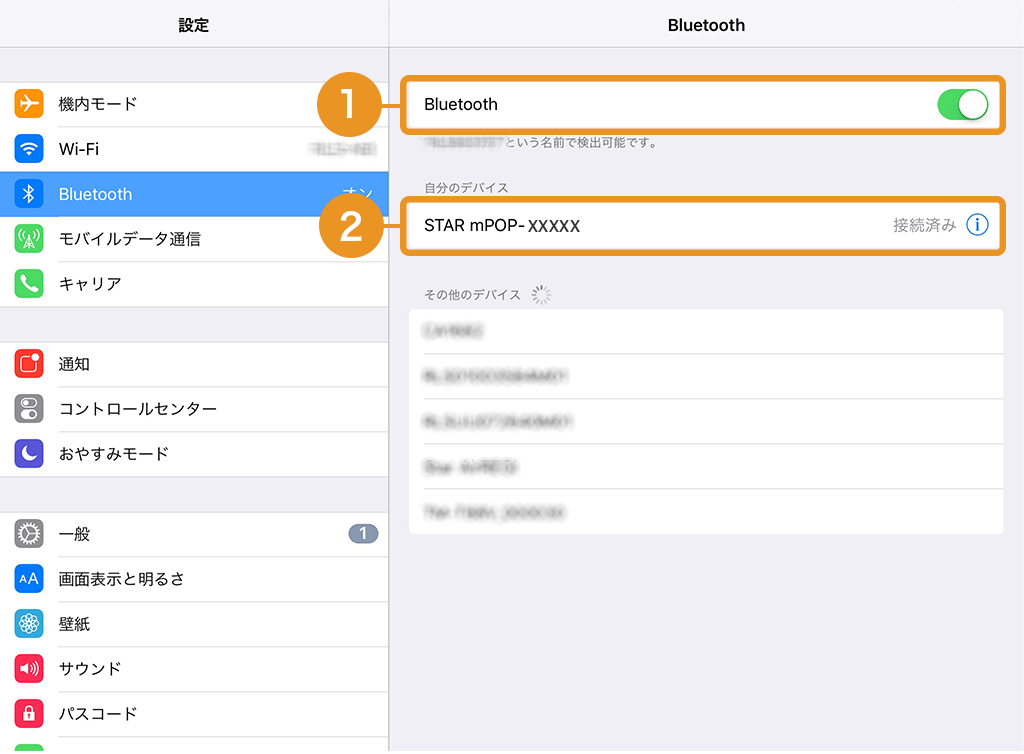Open 画面表示と明るさ settings
Image resolution: width=1024 pixels, height=754 pixels.
point(194,579)
